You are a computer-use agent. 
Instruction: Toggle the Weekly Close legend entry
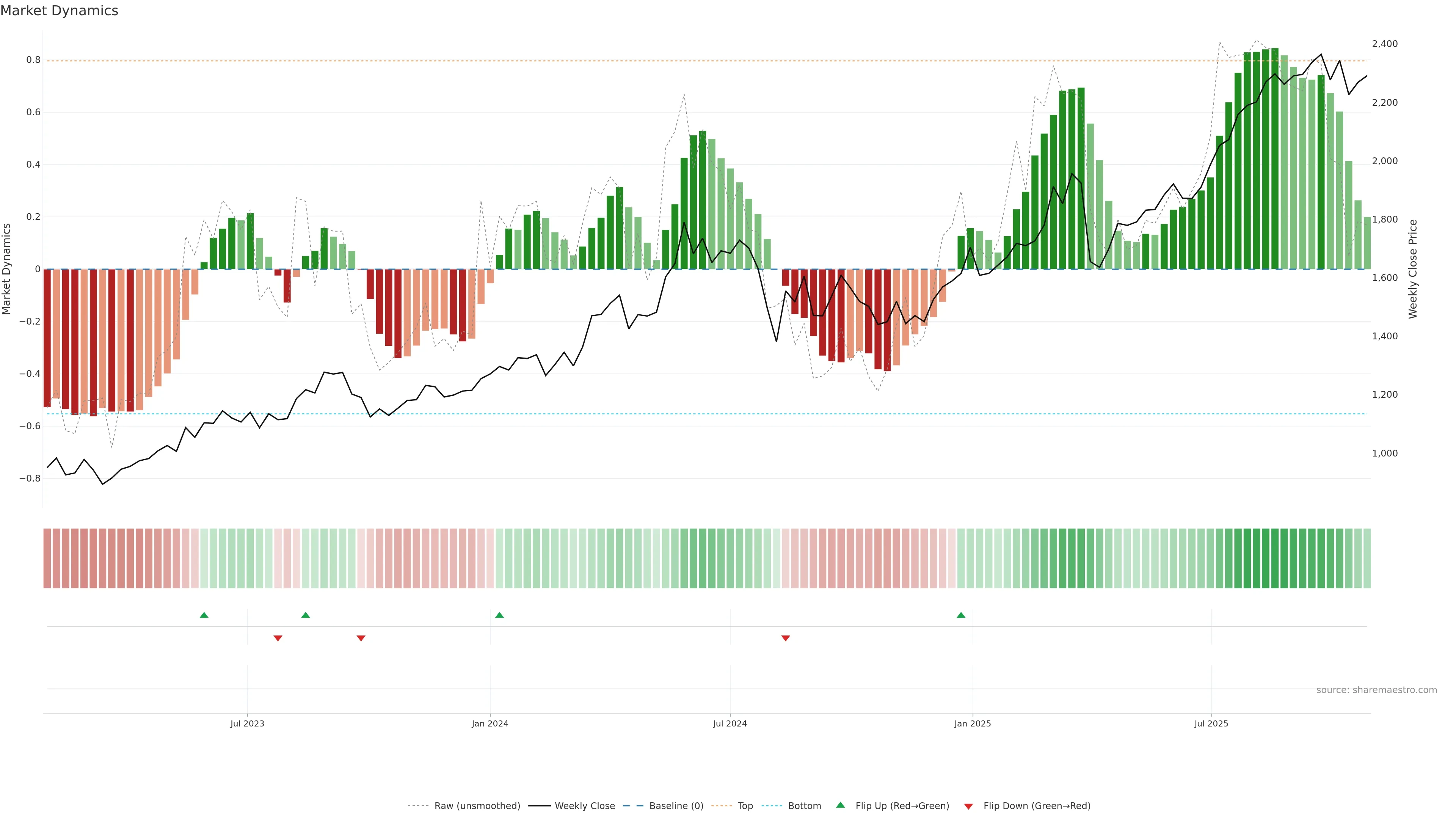[584, 806]
